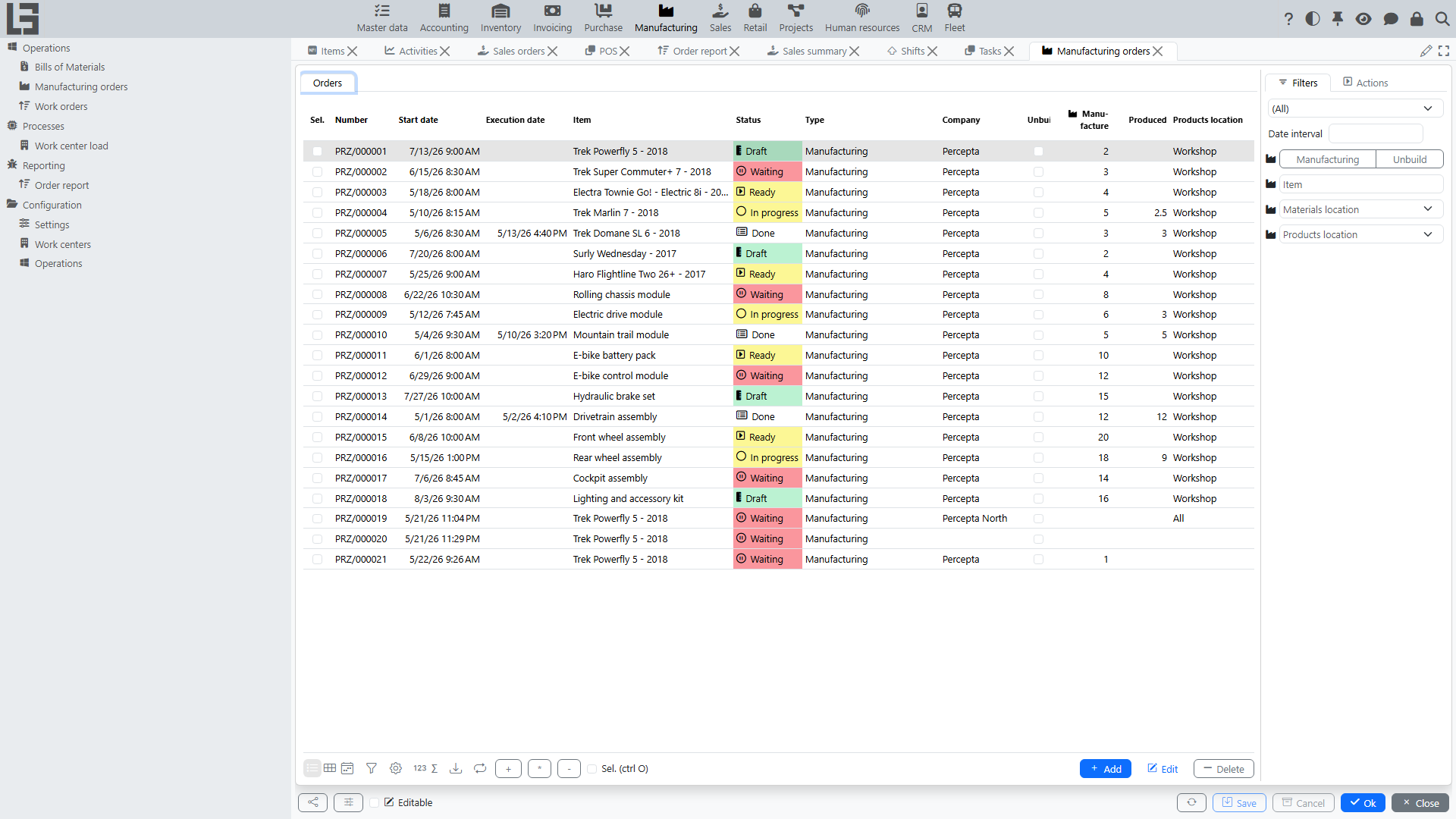This screenshot has width=1456, height=819.
Task: Open the Invoicing module
Action: click(x=552, y=18)
